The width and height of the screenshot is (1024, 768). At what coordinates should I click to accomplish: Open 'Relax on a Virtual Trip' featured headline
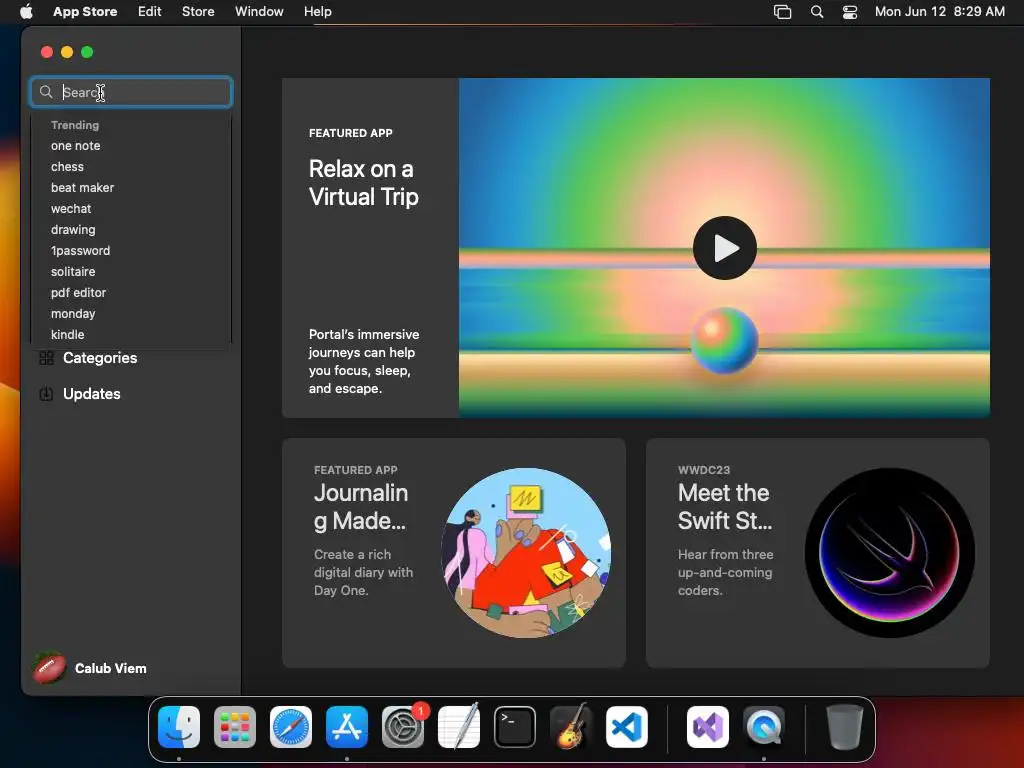[x=363, y=183]
